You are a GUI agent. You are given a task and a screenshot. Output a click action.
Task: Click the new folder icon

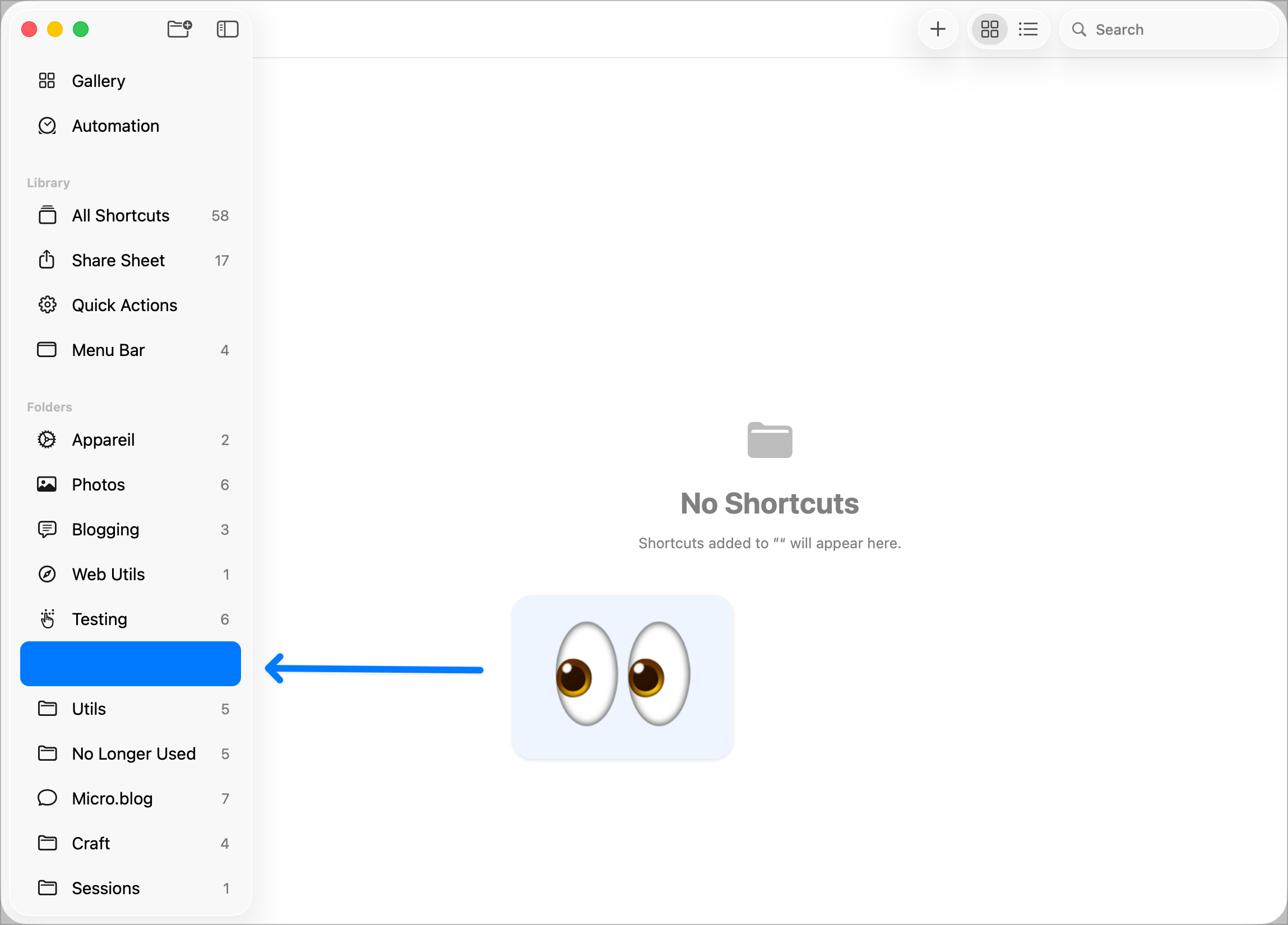pyautogui.click(x=179, y=29)
